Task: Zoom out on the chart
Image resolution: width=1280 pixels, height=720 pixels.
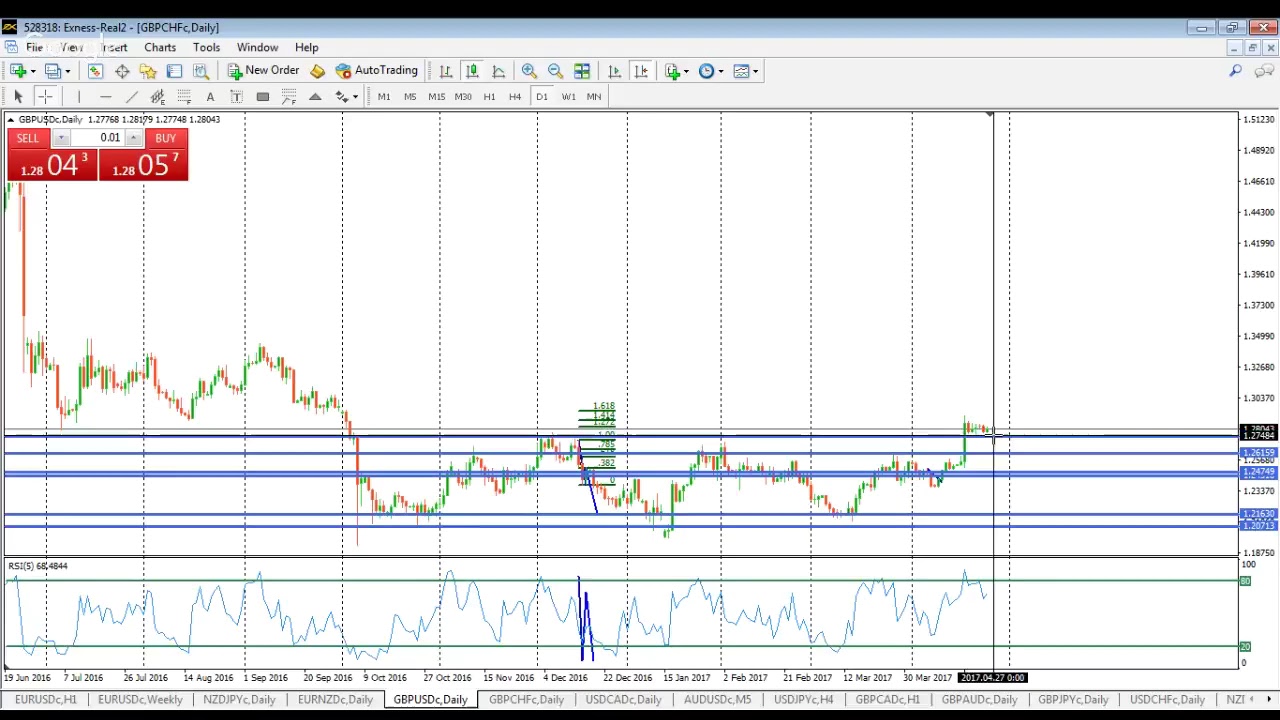Action: [x=555, y=71]
